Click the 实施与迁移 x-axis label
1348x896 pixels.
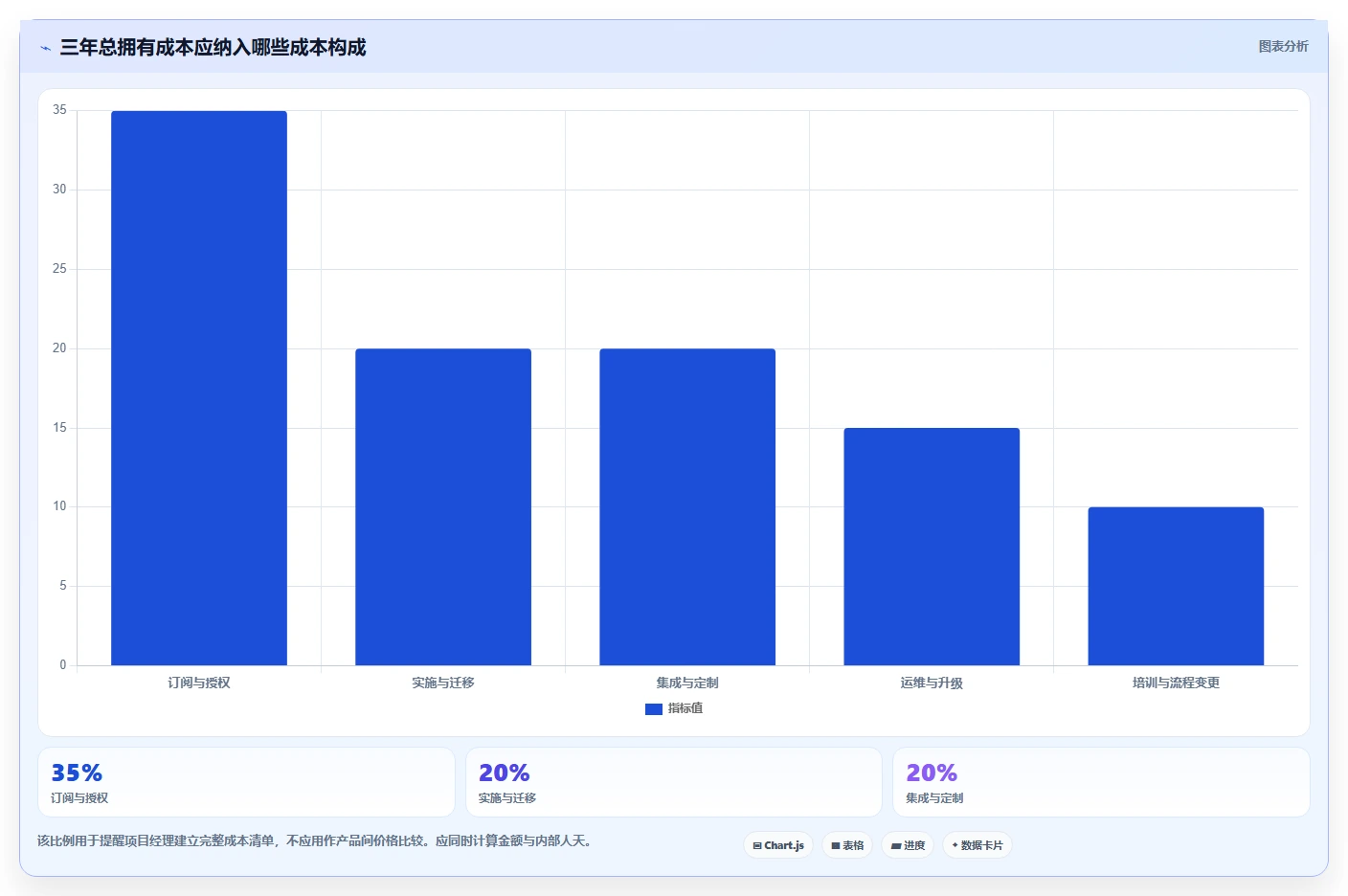pos(443,683)
